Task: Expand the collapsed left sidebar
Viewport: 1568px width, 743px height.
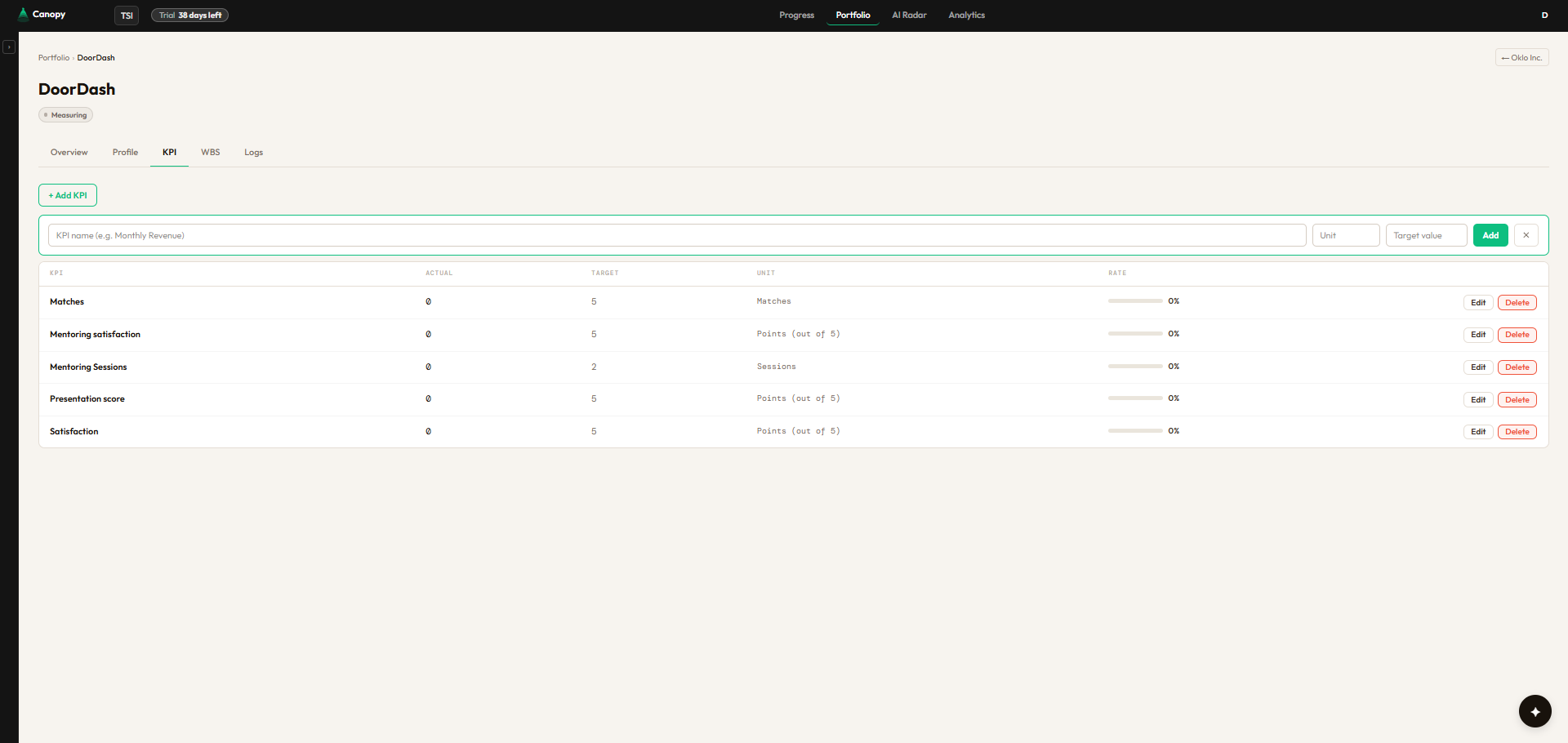Action: pos(9,47)
